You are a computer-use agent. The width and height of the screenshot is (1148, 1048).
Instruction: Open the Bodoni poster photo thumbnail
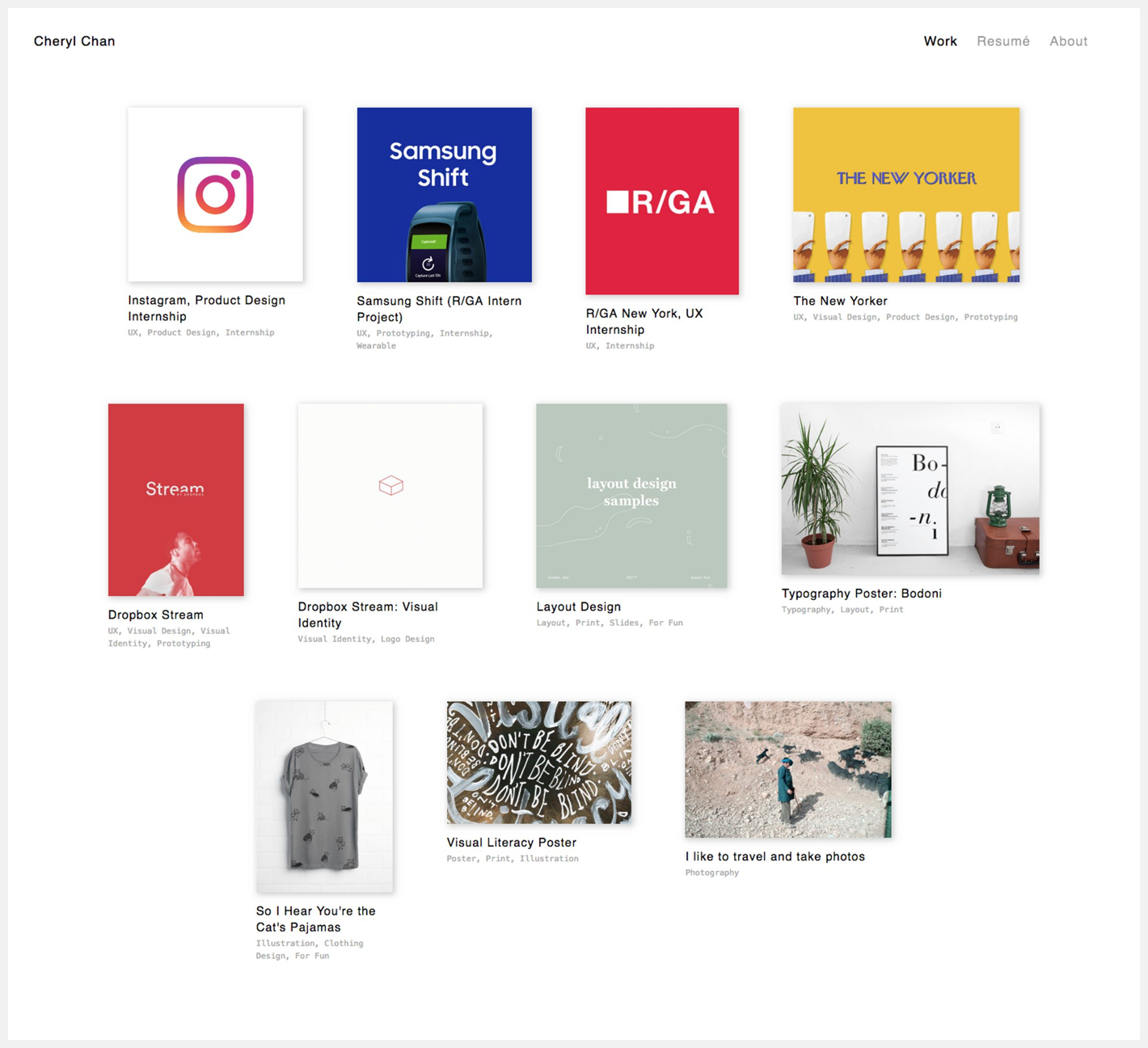[910, 489]
